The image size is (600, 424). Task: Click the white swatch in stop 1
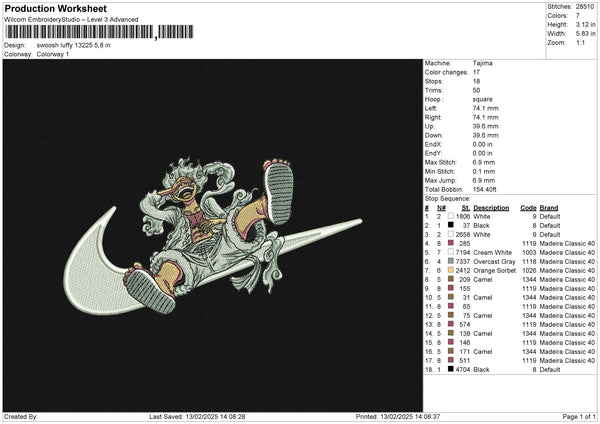coord(451,216)
